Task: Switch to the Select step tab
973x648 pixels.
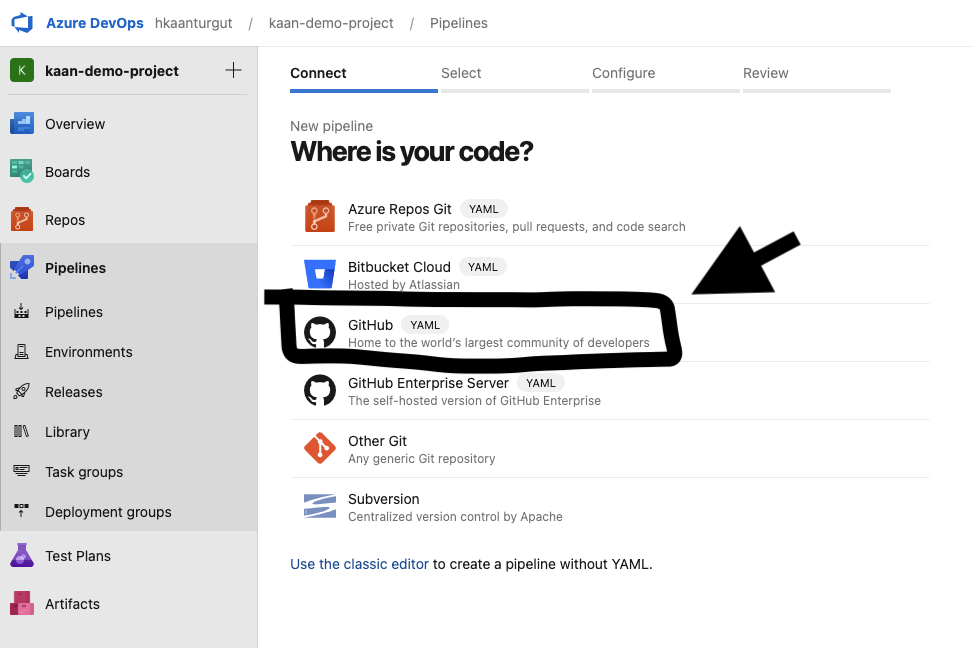Action: click(x=461, y=73)
